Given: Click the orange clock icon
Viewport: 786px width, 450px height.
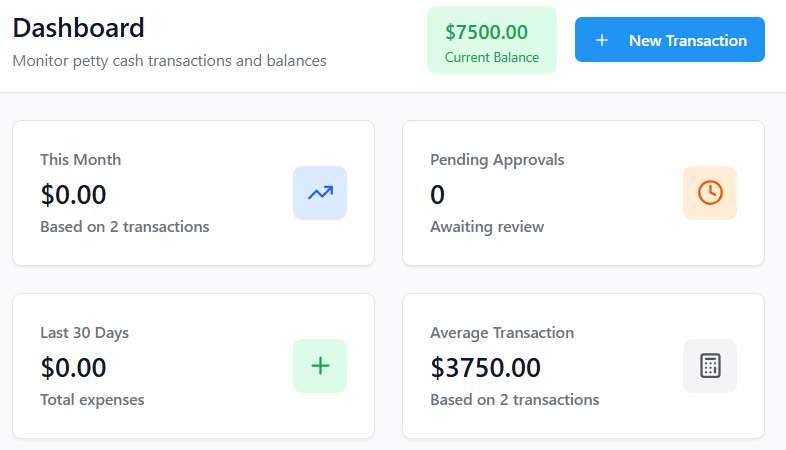Looking at the screenshot, I should pyautogui.click(x=710, y=193).
